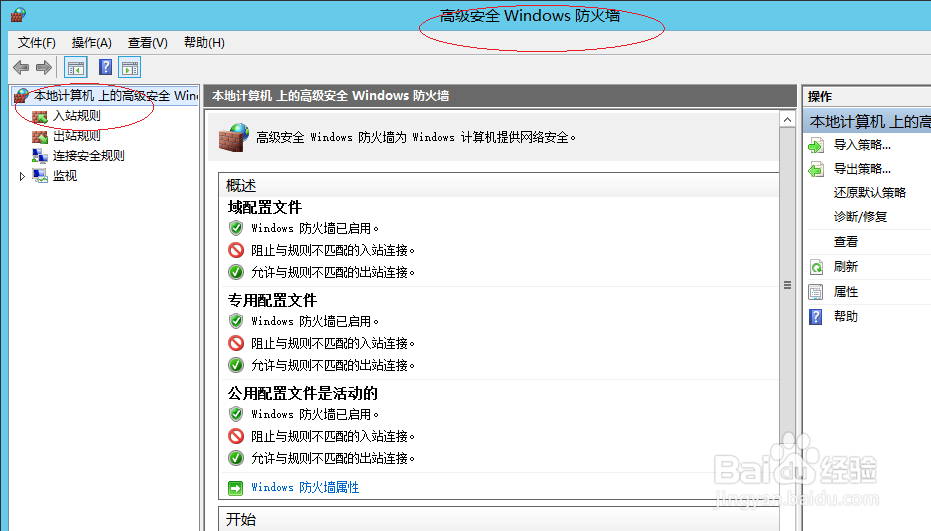Click the 导出策略 green arrow icon
The image size is (931, 531).
[816, 170]
